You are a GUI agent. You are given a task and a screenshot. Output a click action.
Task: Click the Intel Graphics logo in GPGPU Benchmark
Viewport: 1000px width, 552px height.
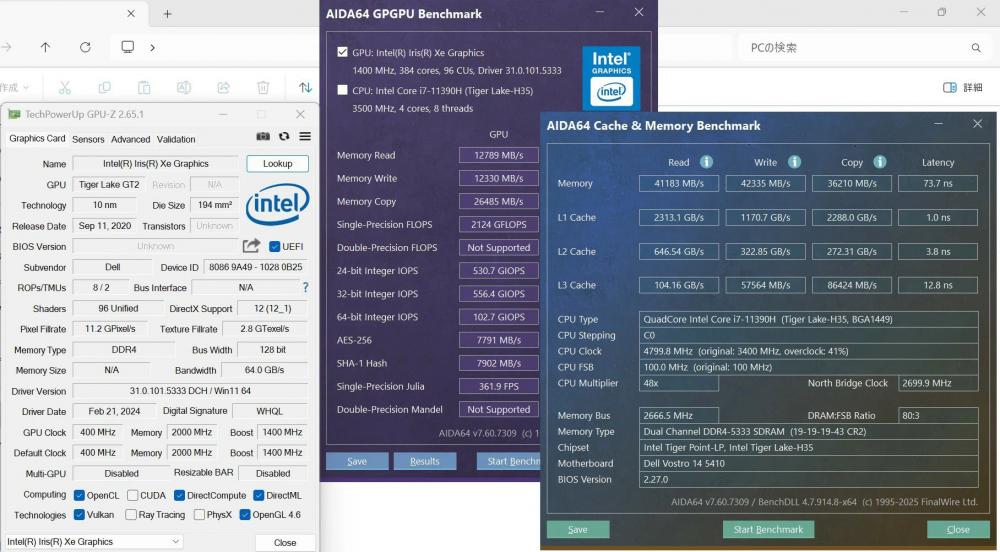click(611, 77)
